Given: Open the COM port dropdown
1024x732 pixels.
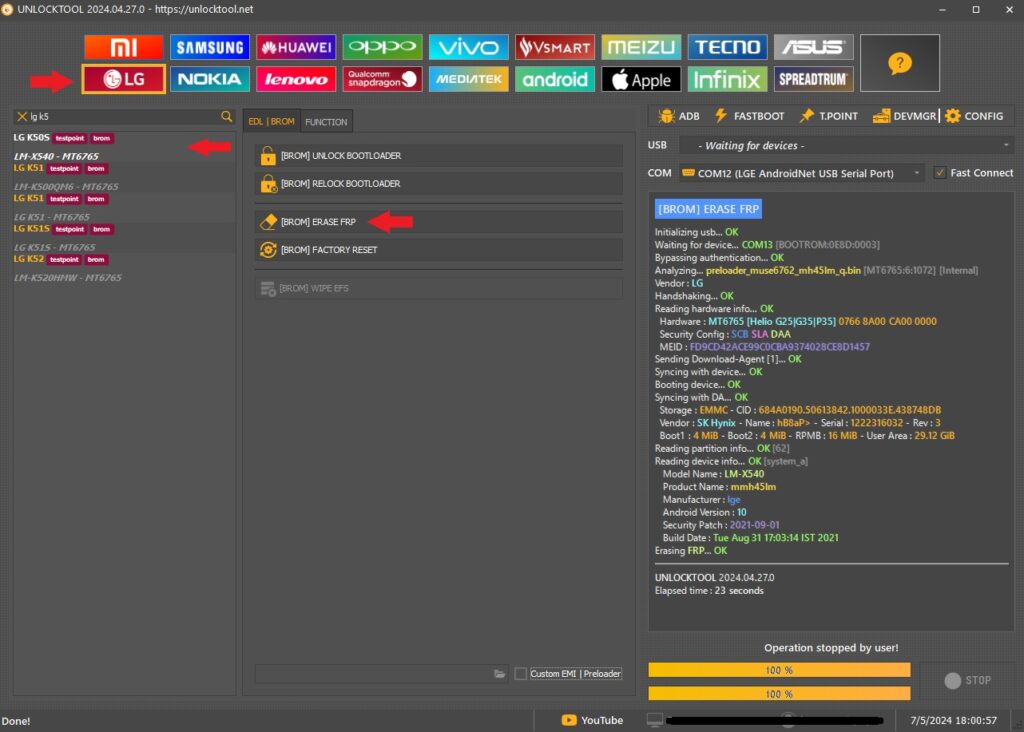Looking at the screenshot, I should coord(801,173).
